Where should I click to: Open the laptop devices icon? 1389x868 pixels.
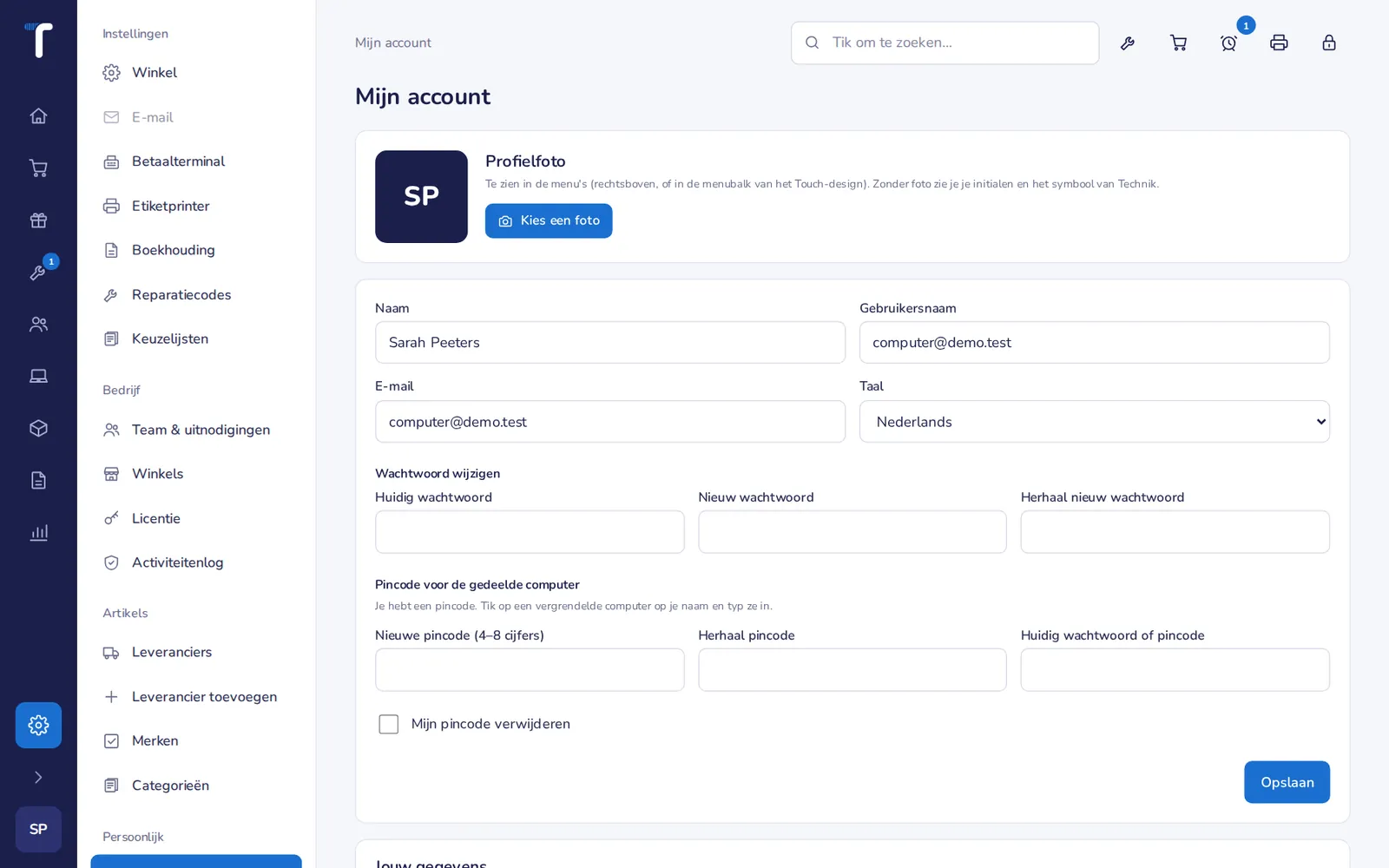[x=38, y=376]
